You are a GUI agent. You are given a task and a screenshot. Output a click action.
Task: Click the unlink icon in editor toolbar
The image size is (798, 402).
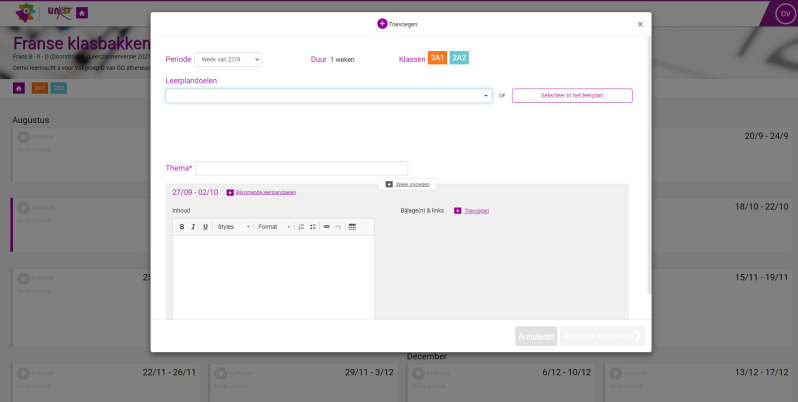tap(338, 227)
